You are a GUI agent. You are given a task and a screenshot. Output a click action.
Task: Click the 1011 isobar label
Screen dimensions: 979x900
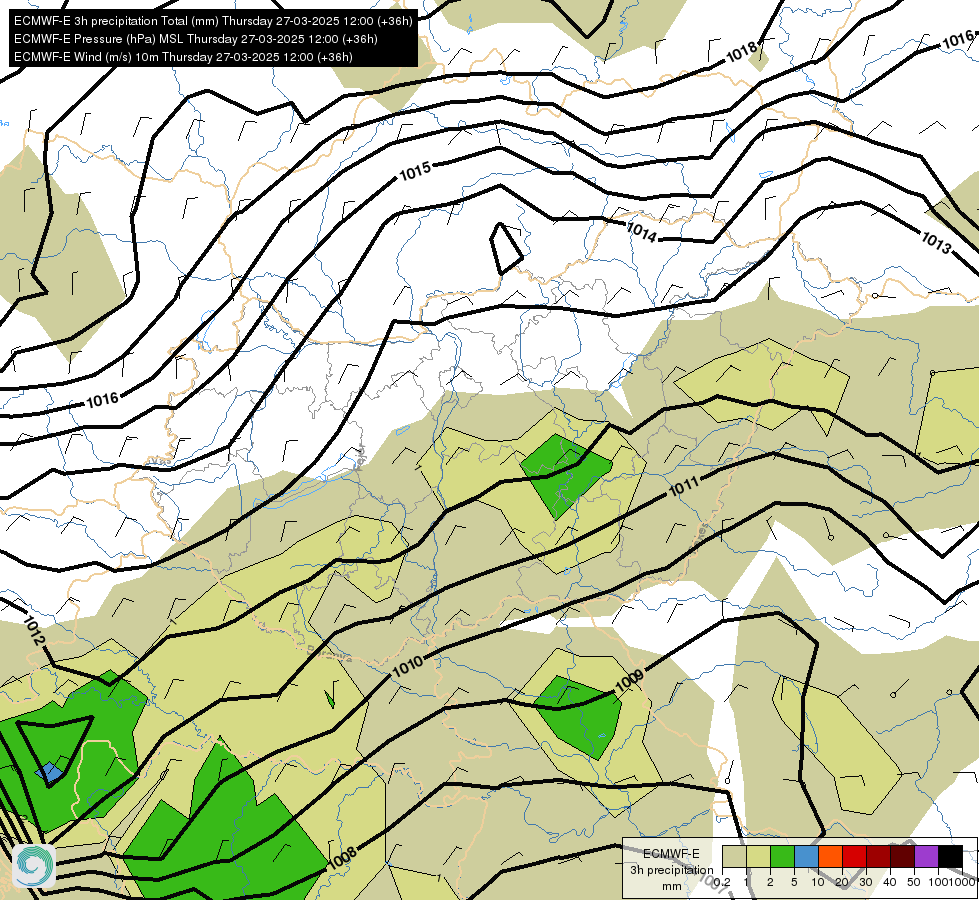tap(684, 486)
